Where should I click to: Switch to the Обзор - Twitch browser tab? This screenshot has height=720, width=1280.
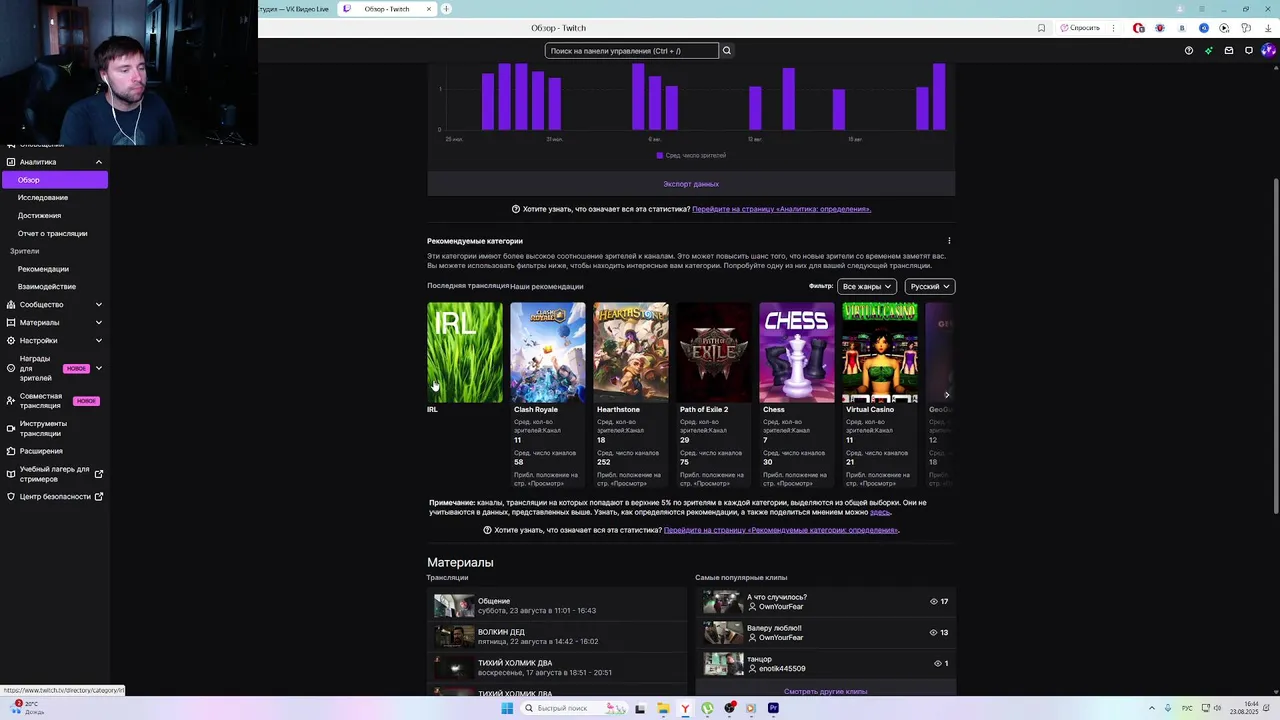click(387, 9)
